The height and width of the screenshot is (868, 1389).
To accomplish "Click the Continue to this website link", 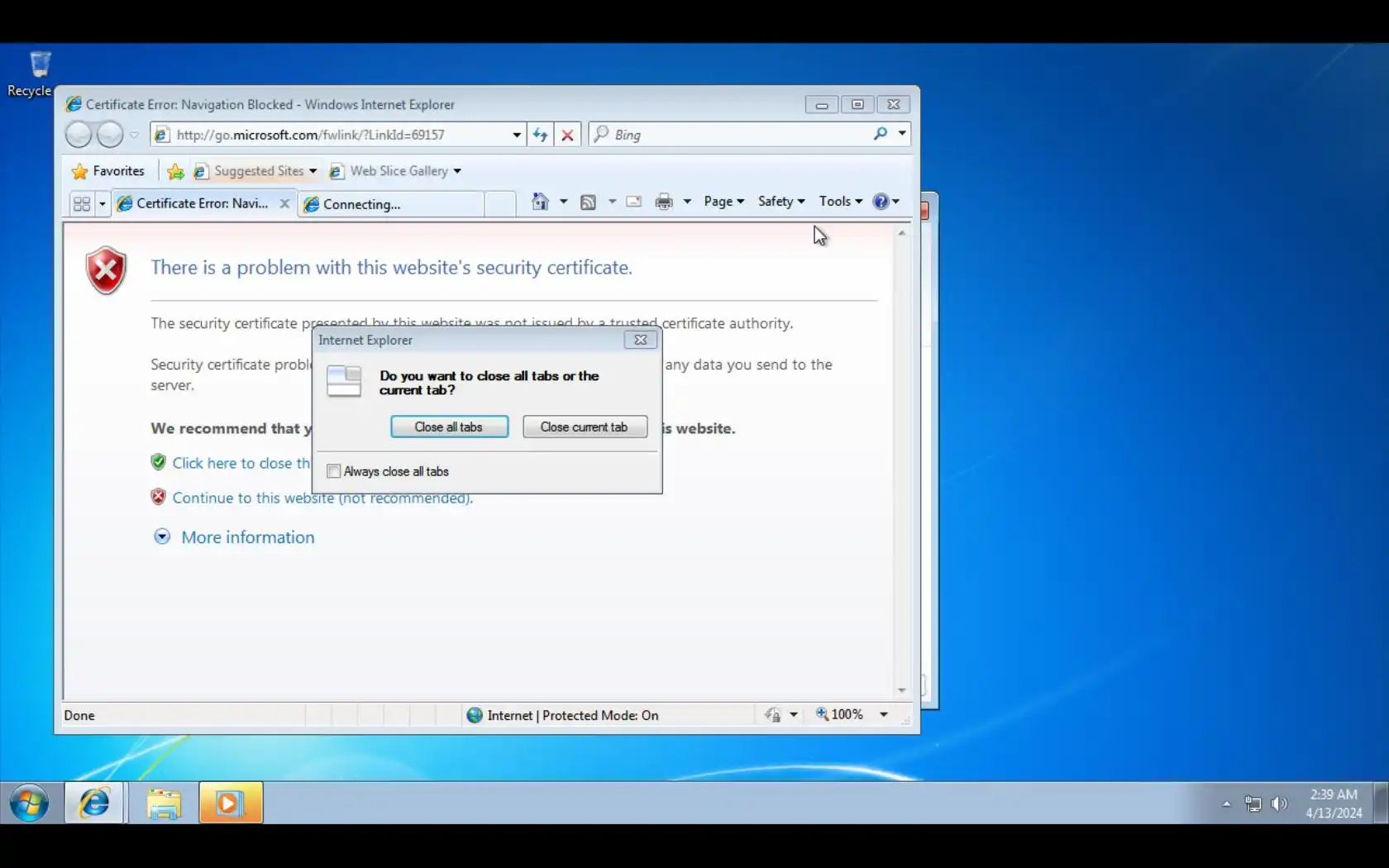I will [322, 498].
